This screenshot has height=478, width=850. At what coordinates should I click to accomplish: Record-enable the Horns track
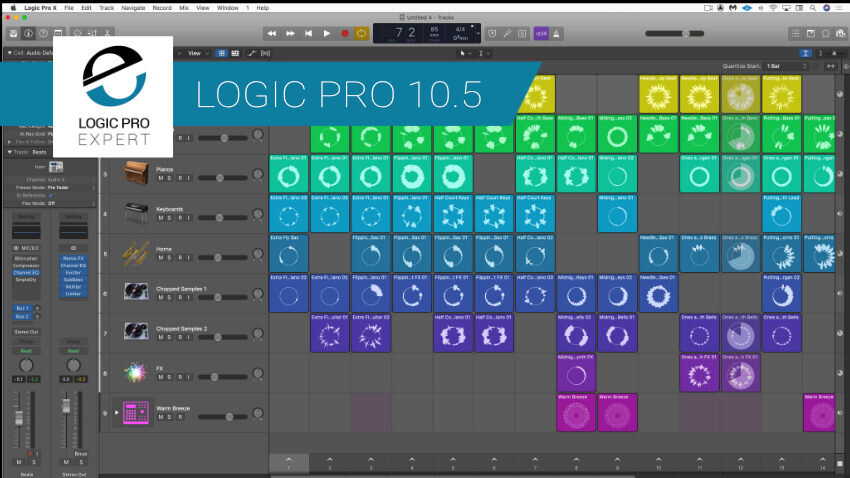181,257
